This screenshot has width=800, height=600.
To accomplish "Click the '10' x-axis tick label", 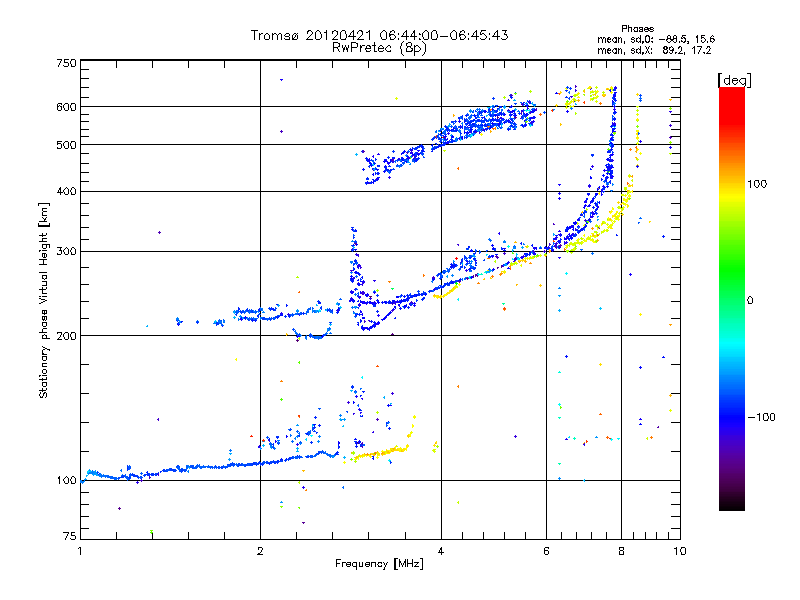I will tap(680, 551).
